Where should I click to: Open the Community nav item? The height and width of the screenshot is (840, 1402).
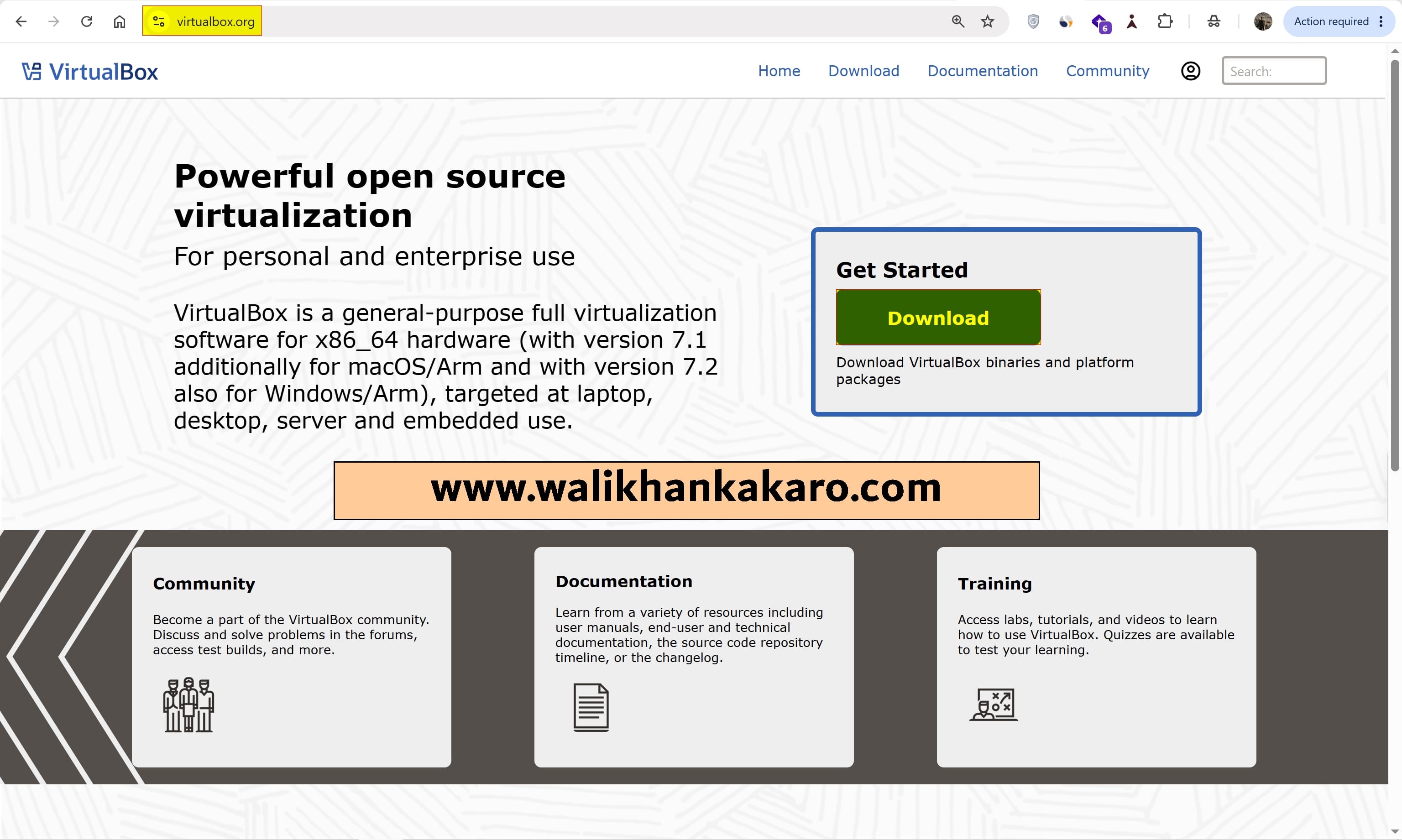click(x=1108, y=71)
